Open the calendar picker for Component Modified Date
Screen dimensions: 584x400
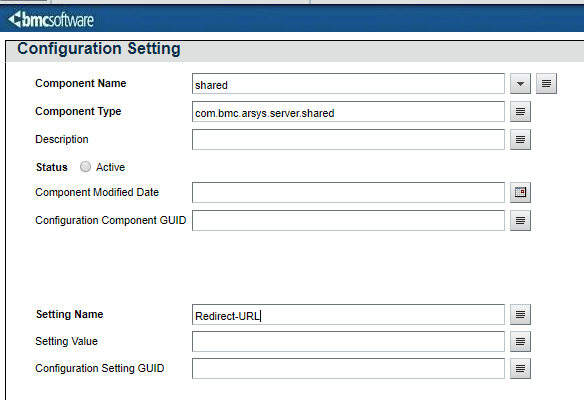click(520, 192)
